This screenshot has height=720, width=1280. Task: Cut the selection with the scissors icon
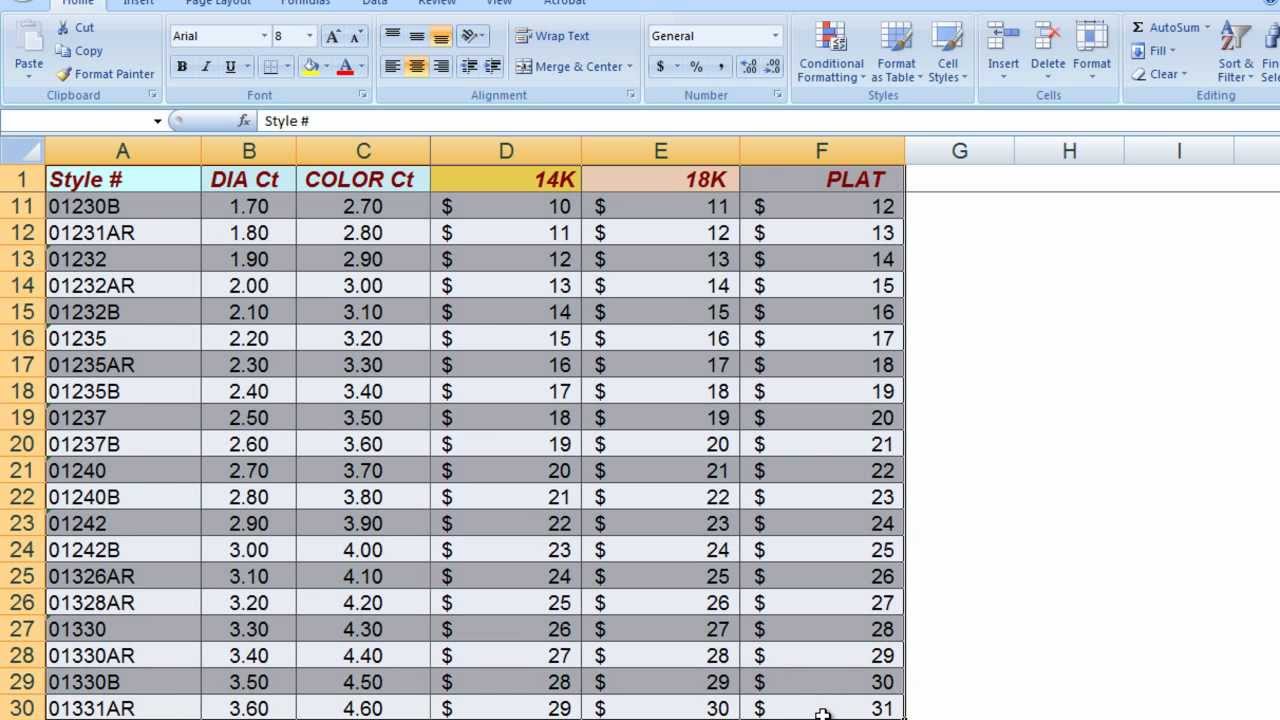pyautogui.click(x=75, y=28)
